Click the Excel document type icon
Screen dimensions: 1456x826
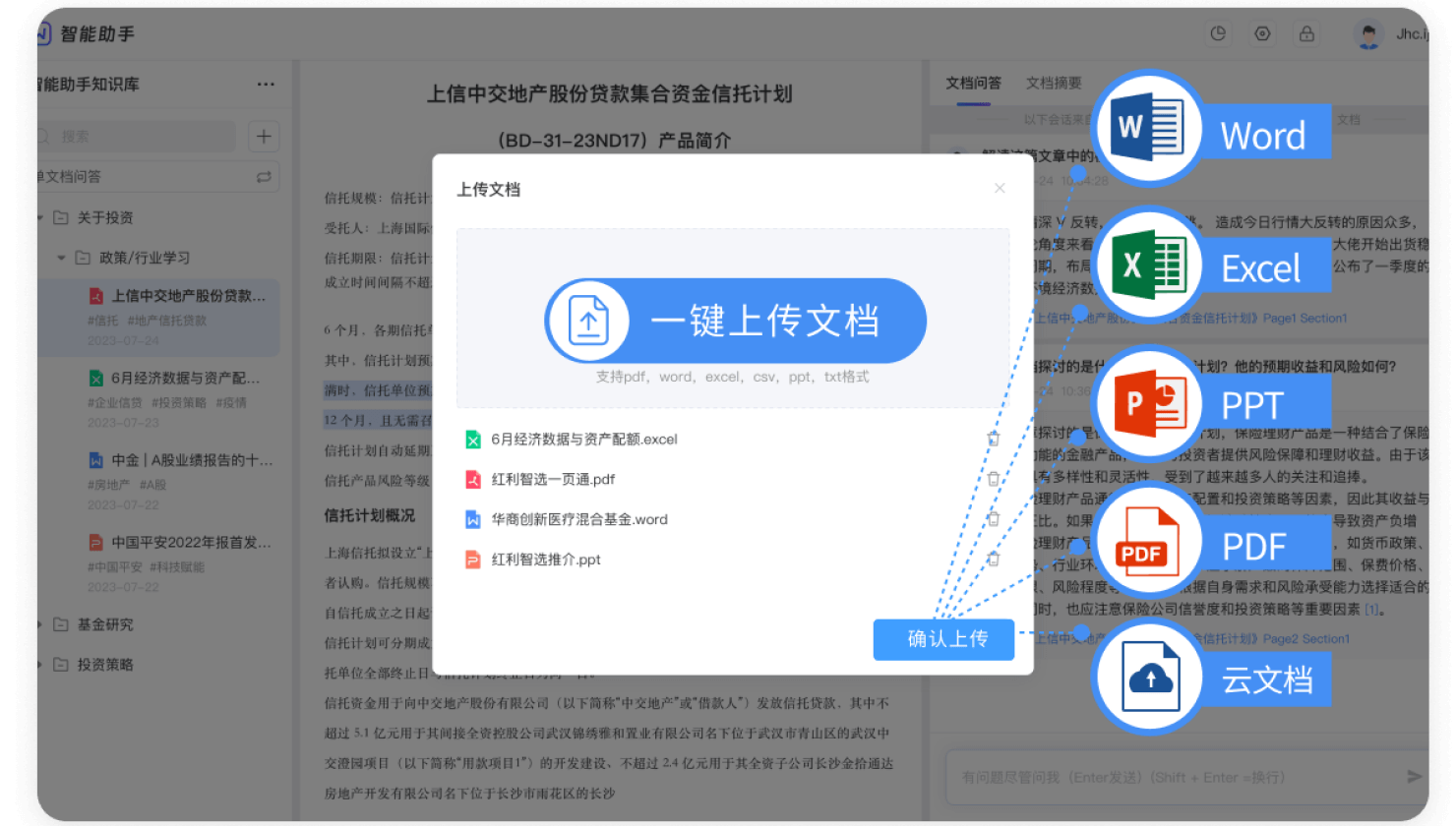coord(1147,265)
